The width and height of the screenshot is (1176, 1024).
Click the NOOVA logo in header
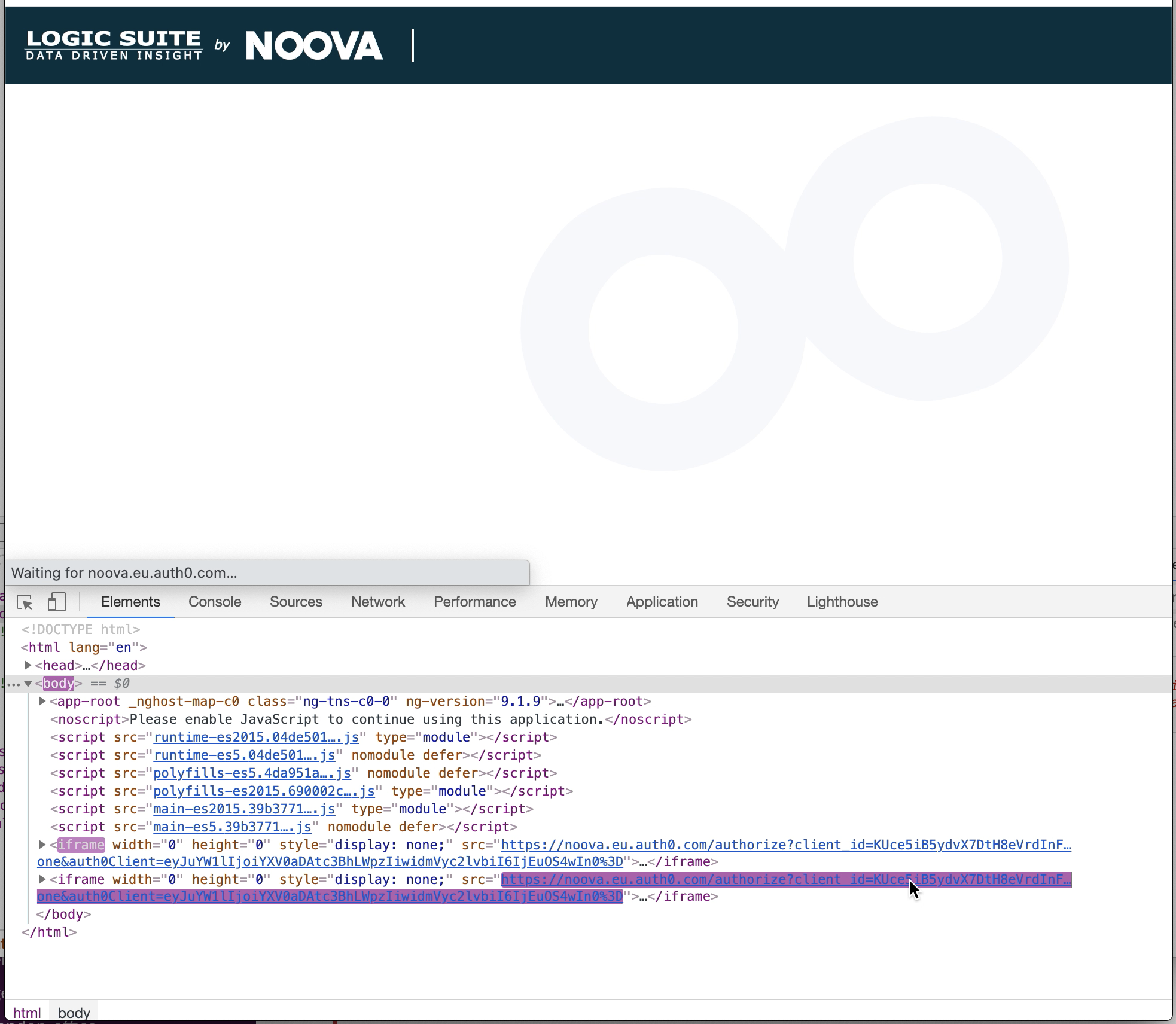[x=314, y=46]
